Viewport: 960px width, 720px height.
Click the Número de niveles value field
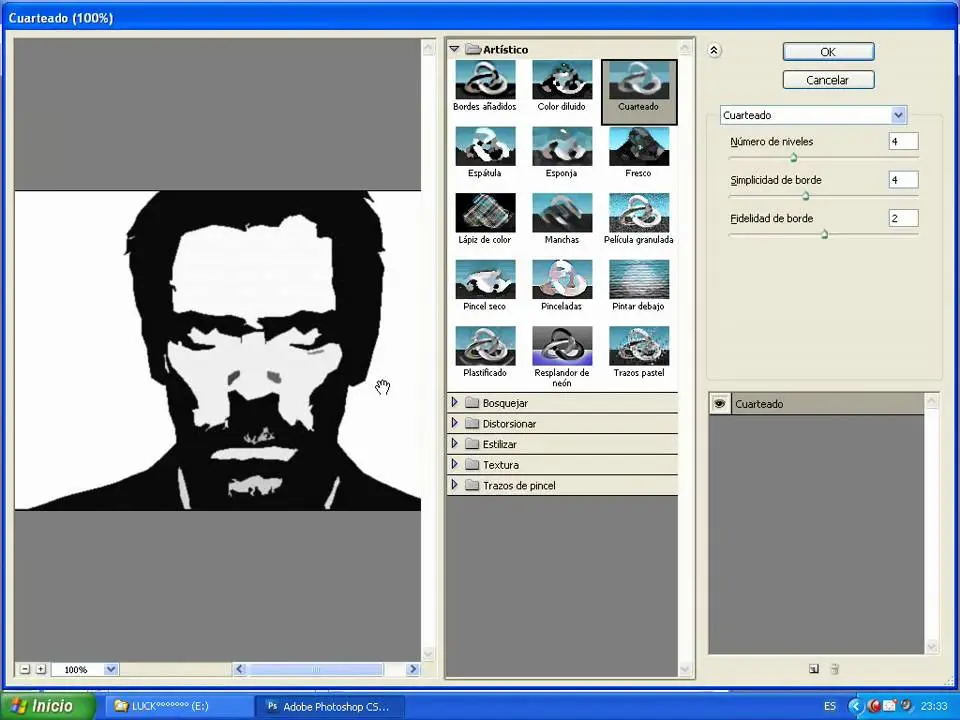point(903,141)
